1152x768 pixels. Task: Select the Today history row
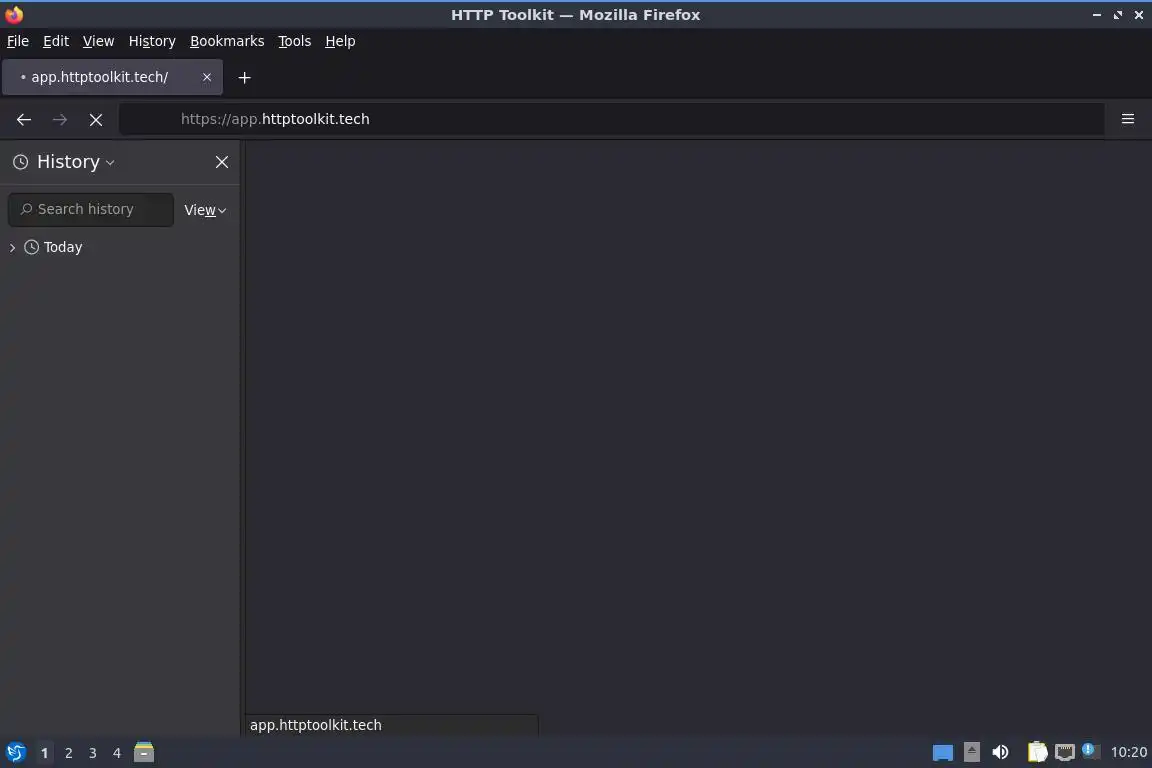pos(120,248)
